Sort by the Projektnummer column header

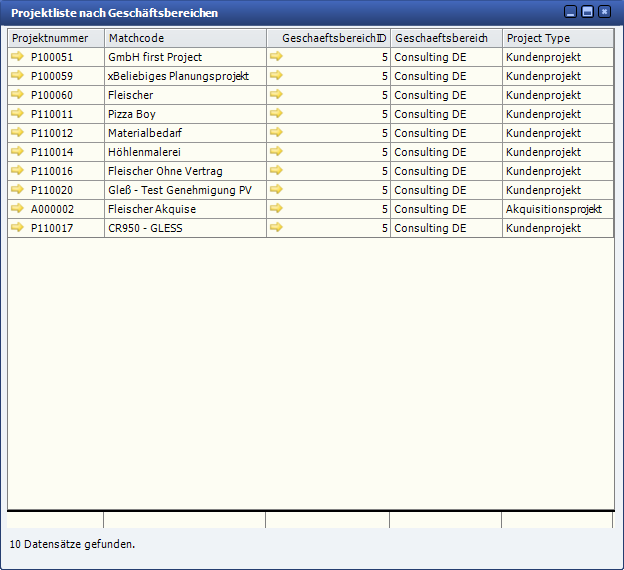(55, 38)
